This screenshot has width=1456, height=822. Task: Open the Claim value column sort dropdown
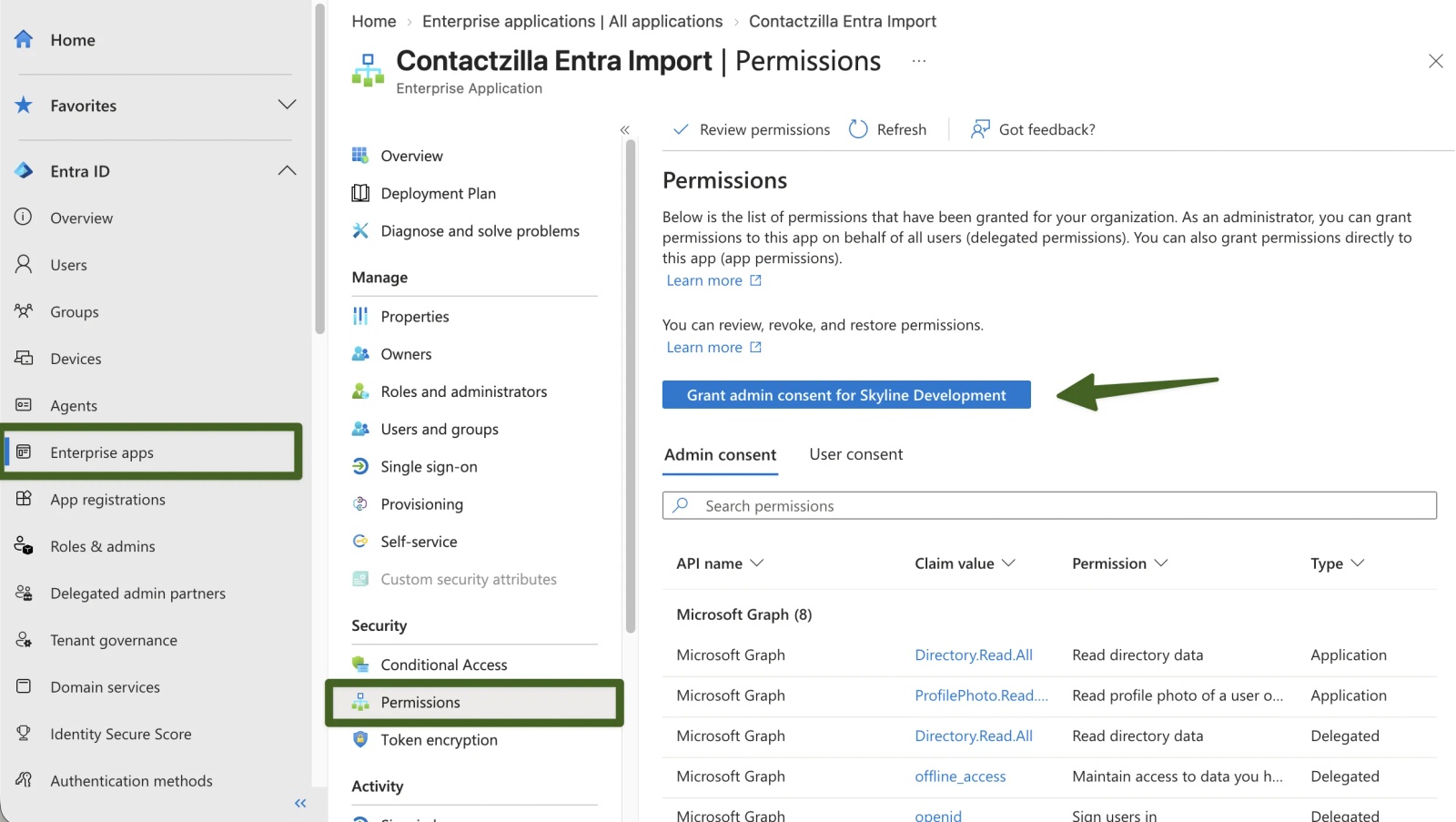(1008, 563)
